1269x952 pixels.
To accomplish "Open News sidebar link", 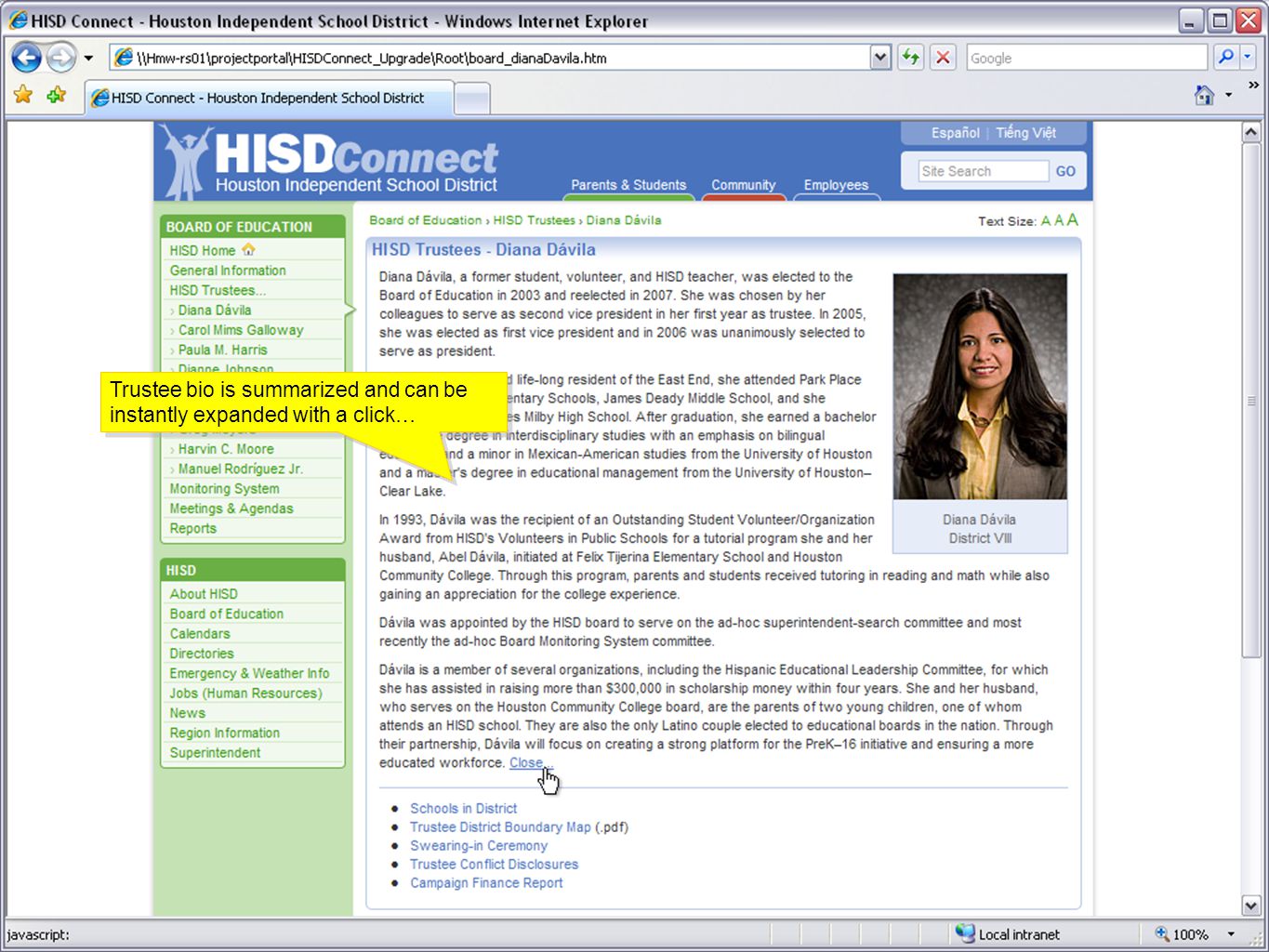I will click(x=187, y=713).
